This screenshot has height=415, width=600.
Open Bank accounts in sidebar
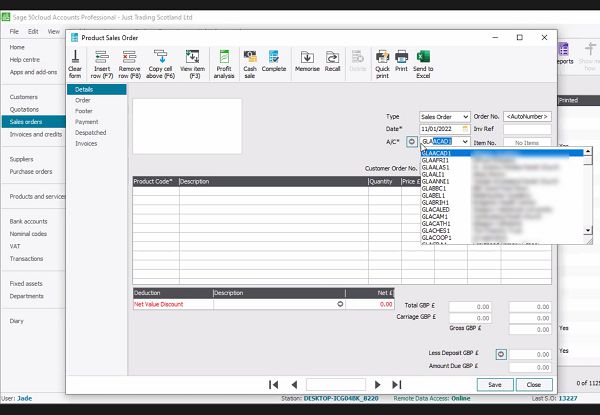pyautogui.click(x=28, y=221)
